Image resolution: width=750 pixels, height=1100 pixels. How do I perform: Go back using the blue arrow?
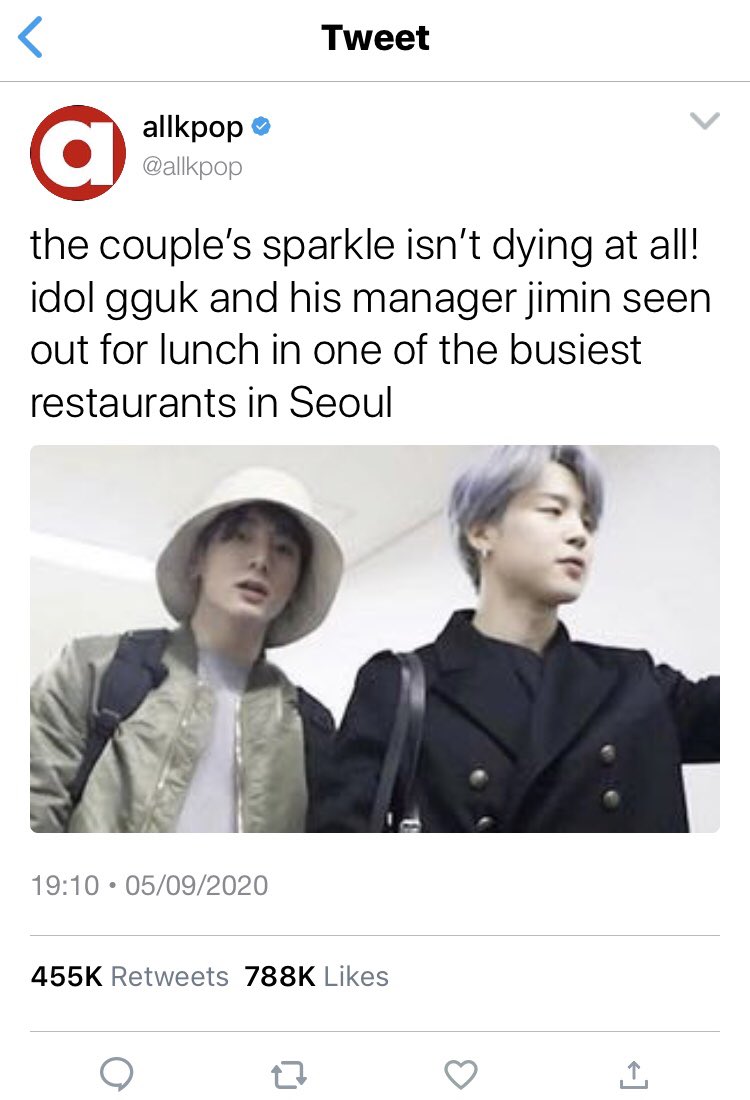(x=30, y=37)
